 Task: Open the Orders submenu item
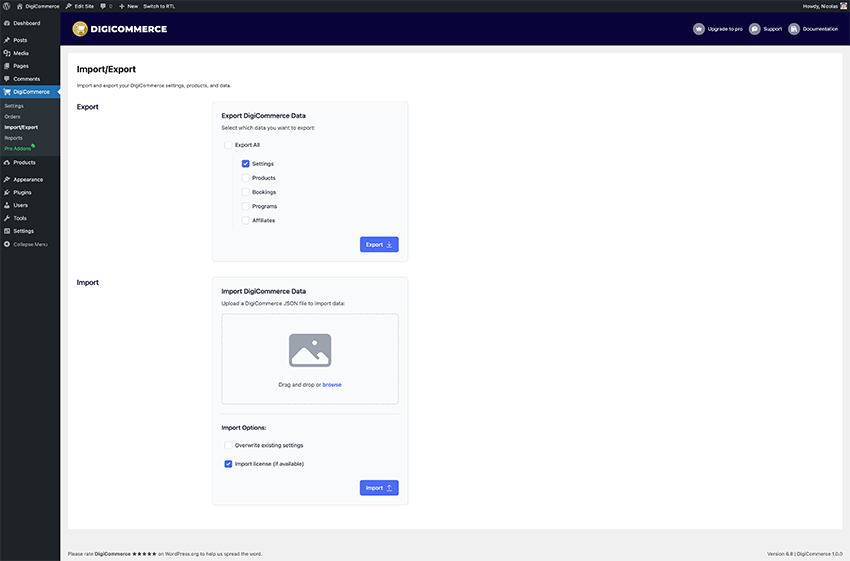point(12,117)
